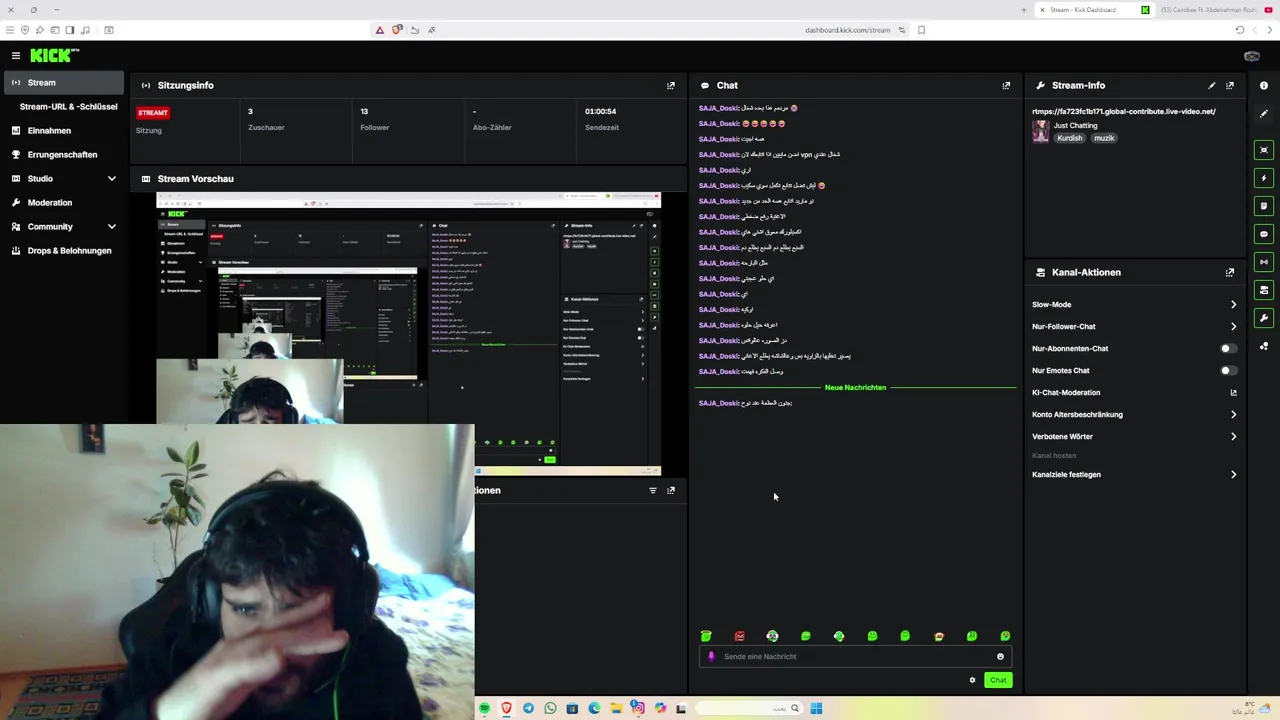Open KI-Chat-Moderation external settings
The width and height of the screenshot is (1280, 720).
(x=1233, y=393)
